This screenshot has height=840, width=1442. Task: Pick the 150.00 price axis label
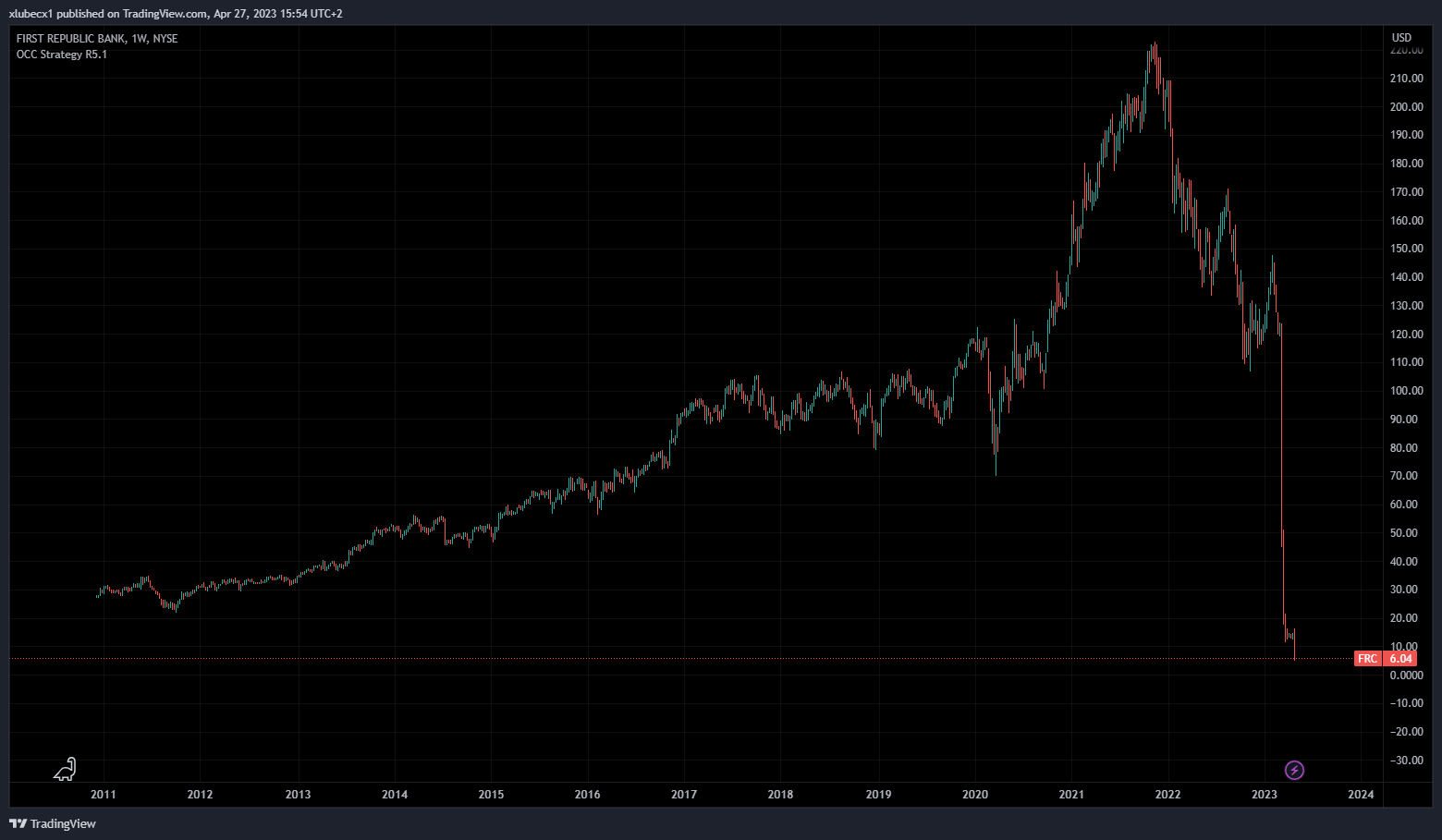[1406, 249]
